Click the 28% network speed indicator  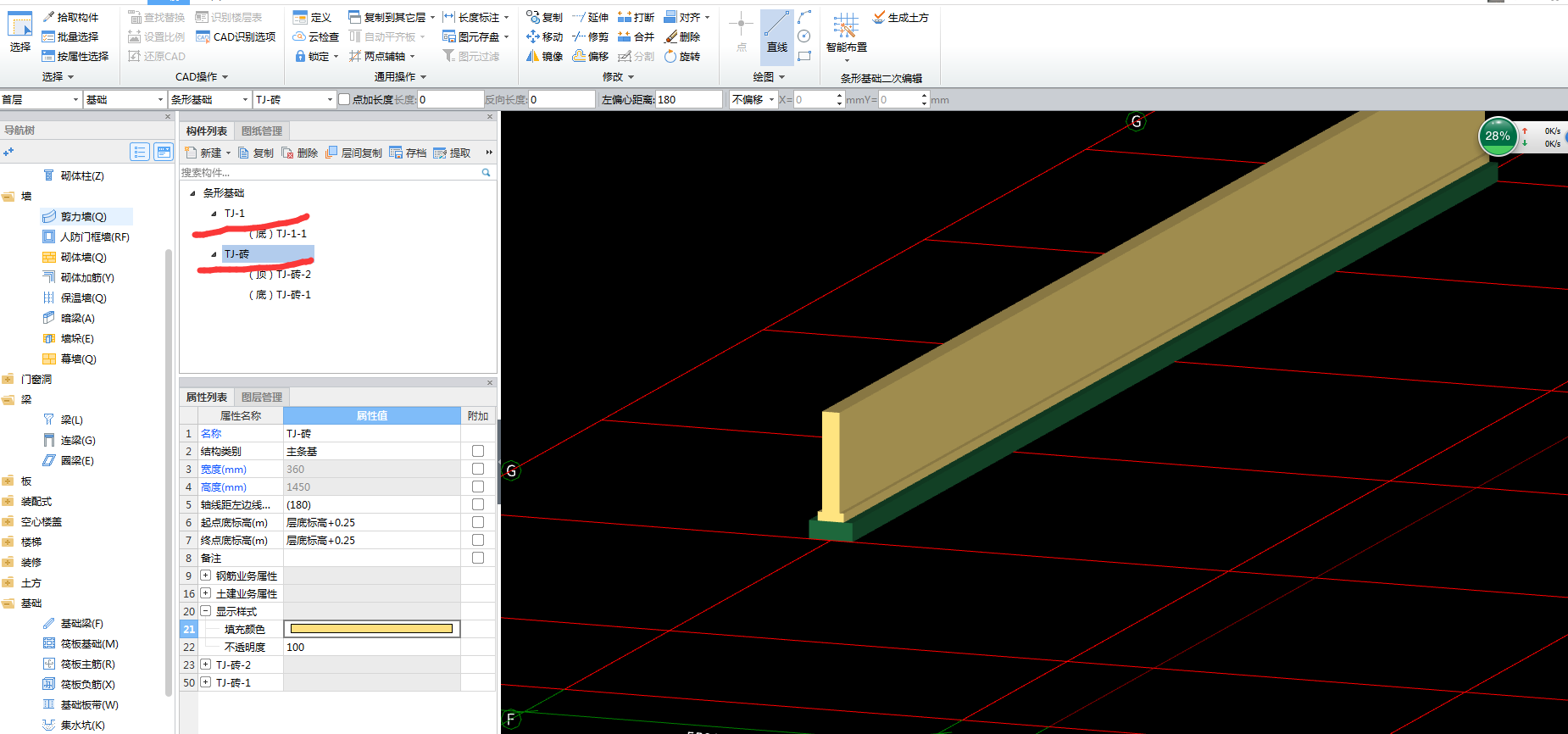tap(1498, 136)
